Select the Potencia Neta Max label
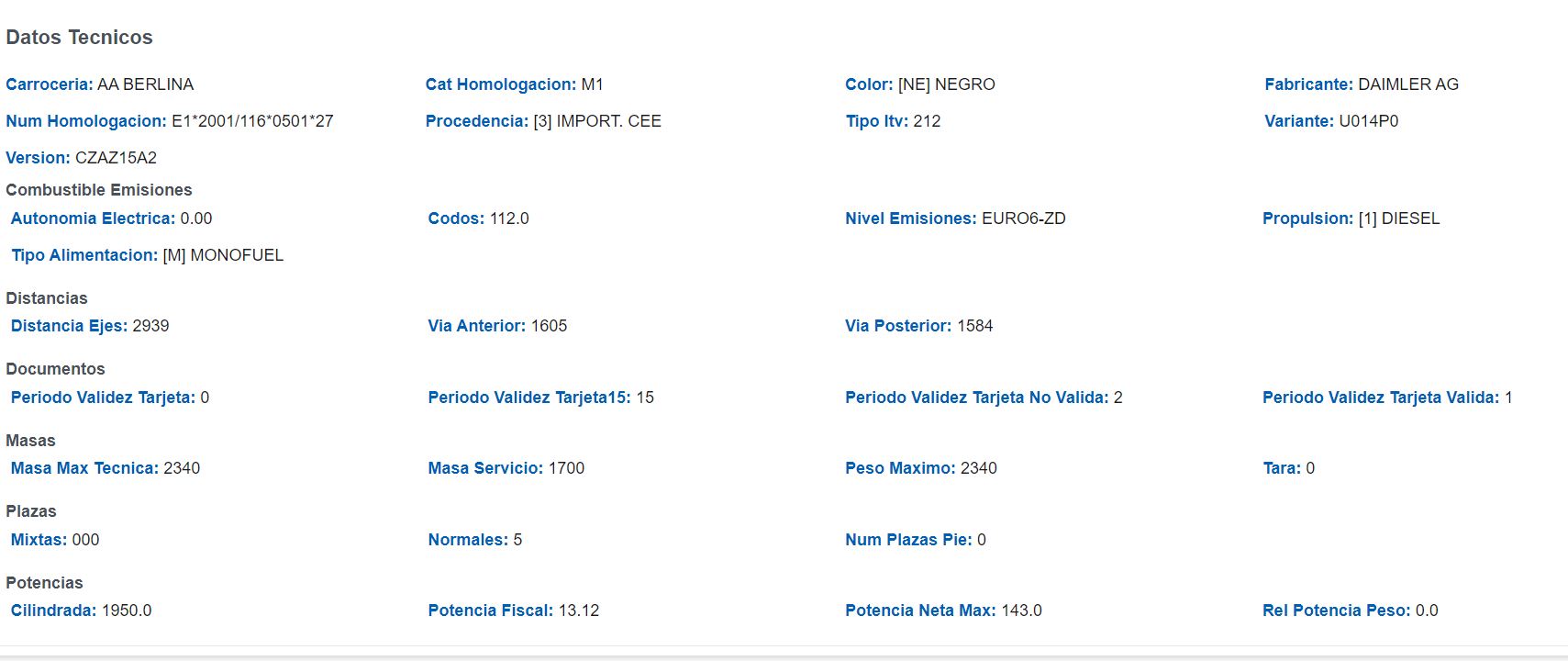This screenshot has width=1568, height=661. [919, 611]
